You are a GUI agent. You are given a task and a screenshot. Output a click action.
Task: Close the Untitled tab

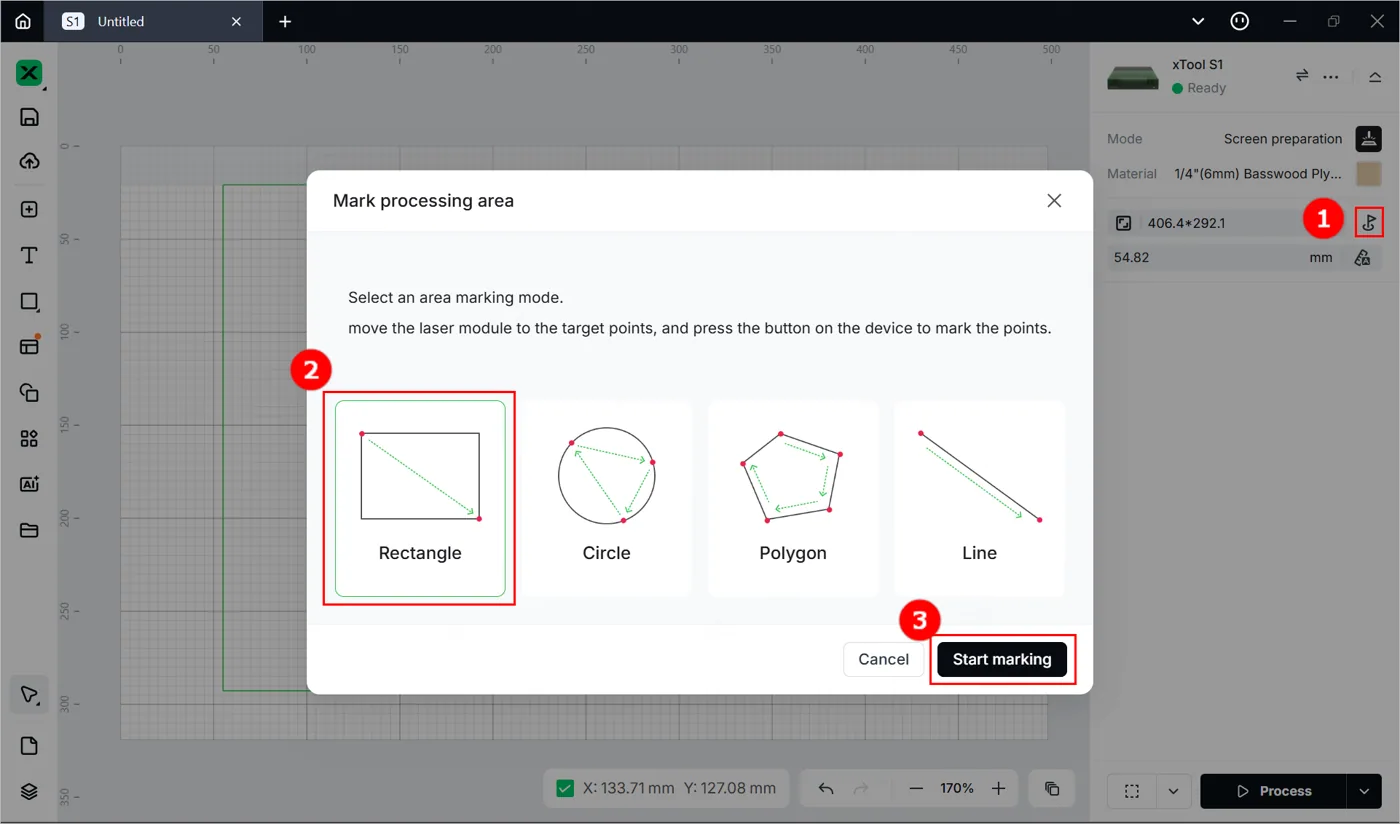pyautogui.click(x=236, y=21)
